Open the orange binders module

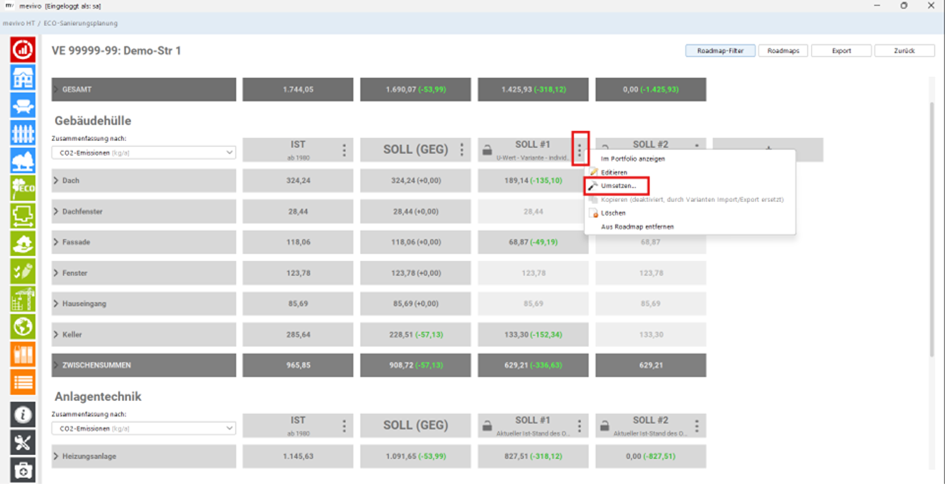[24, 354]
